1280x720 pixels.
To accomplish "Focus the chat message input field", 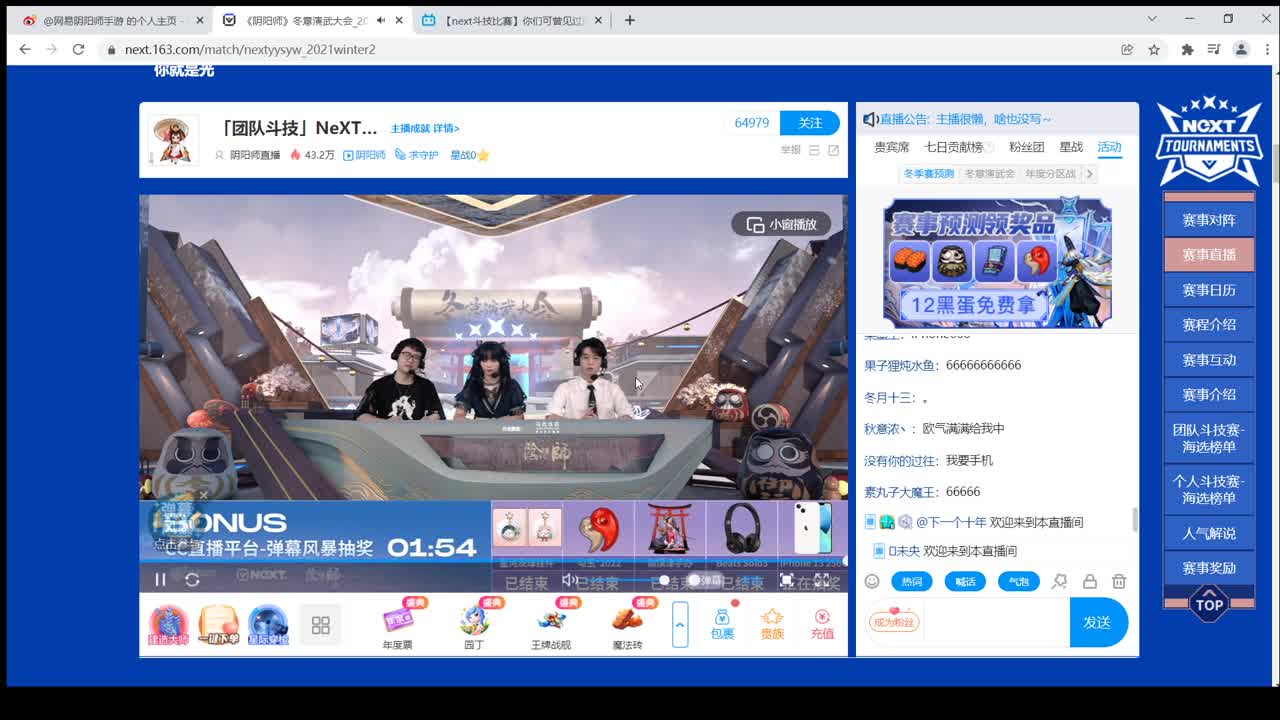I will coord(995,622).
